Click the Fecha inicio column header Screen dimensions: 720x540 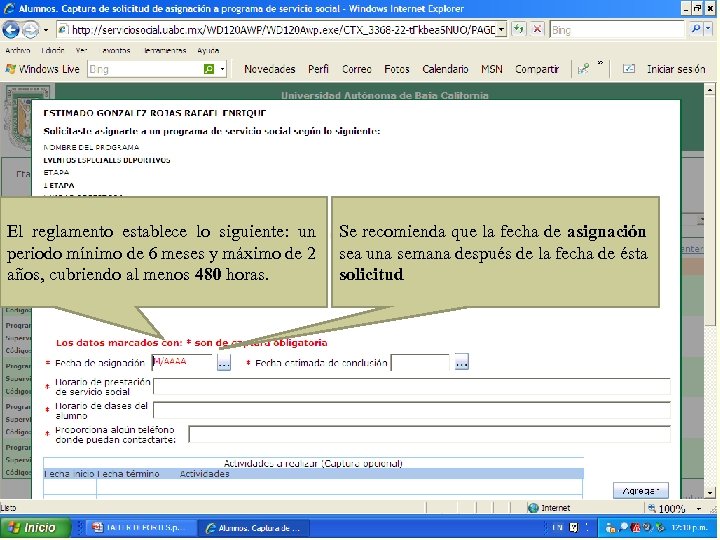click(69, 474)
